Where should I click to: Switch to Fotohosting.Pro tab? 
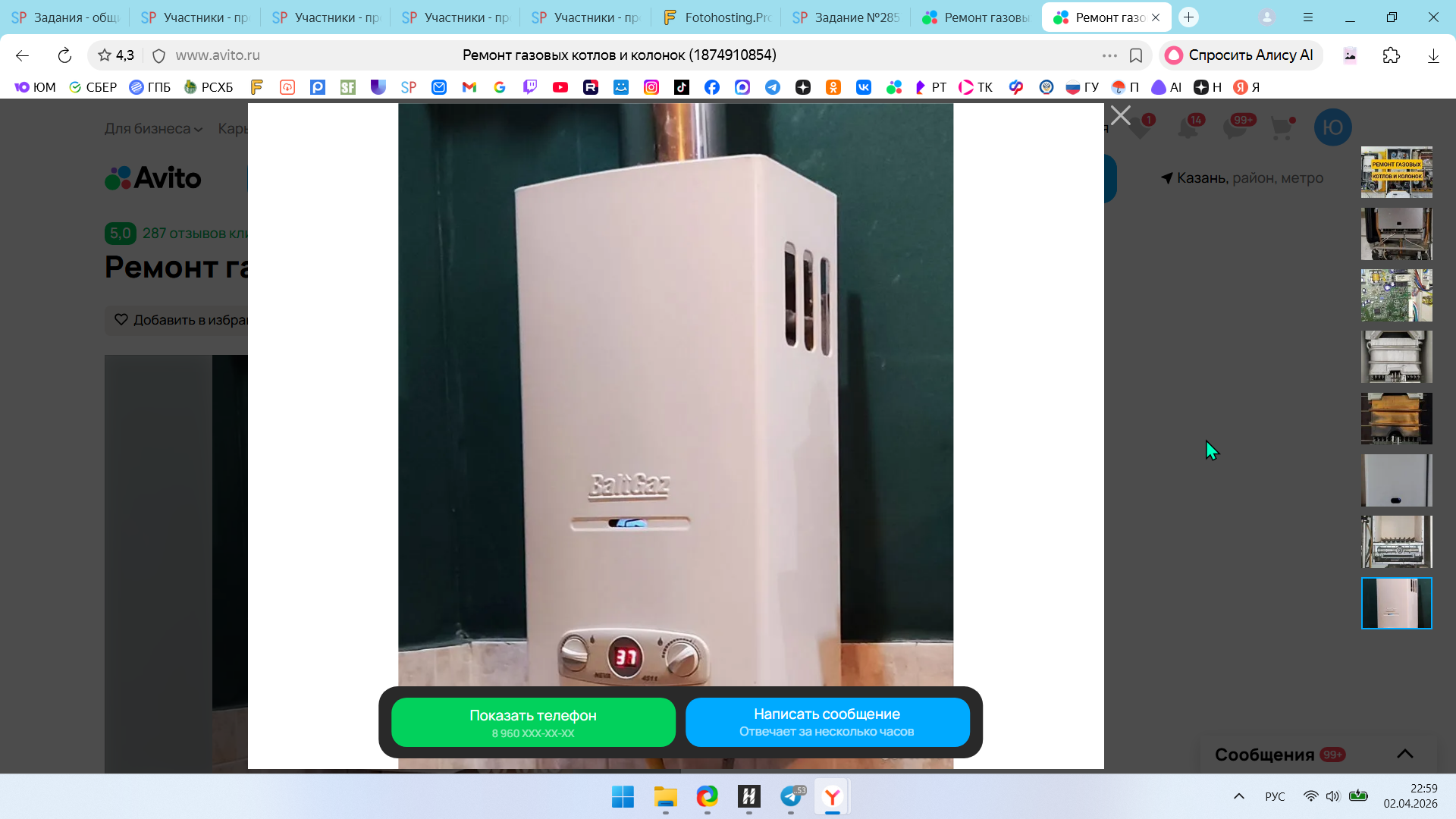click(x=717, y=17)
